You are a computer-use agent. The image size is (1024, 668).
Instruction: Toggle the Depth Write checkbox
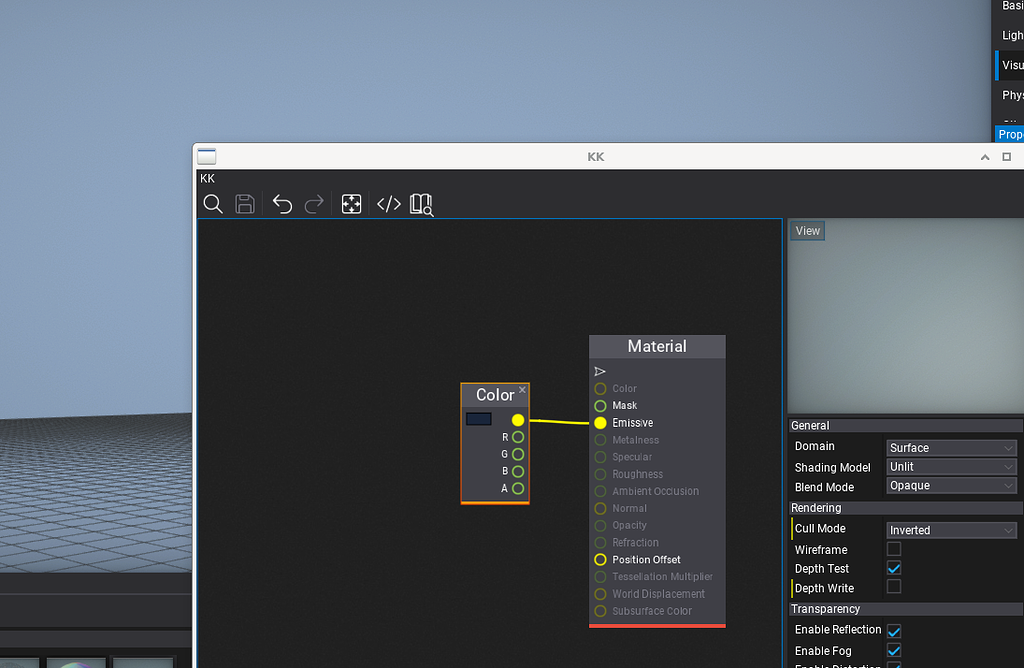pyautogui.click(x=893, y=587)
